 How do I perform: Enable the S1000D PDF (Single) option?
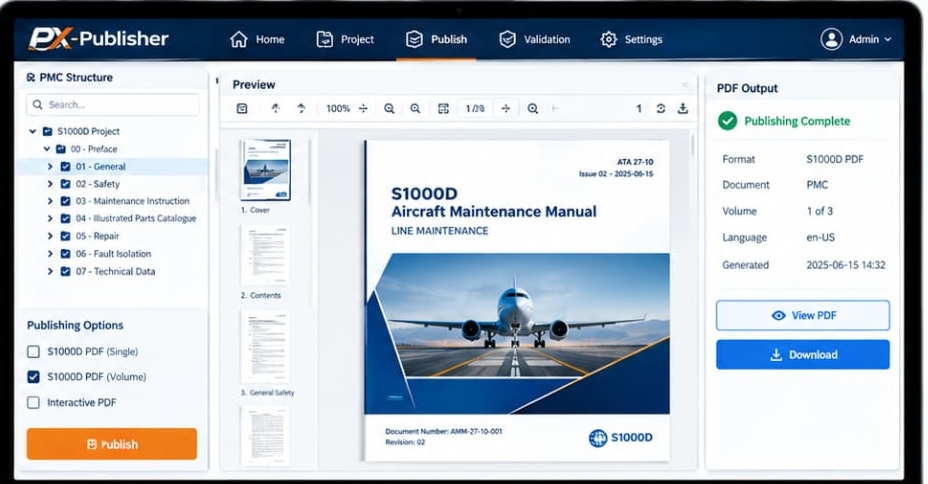coord(34,351)
